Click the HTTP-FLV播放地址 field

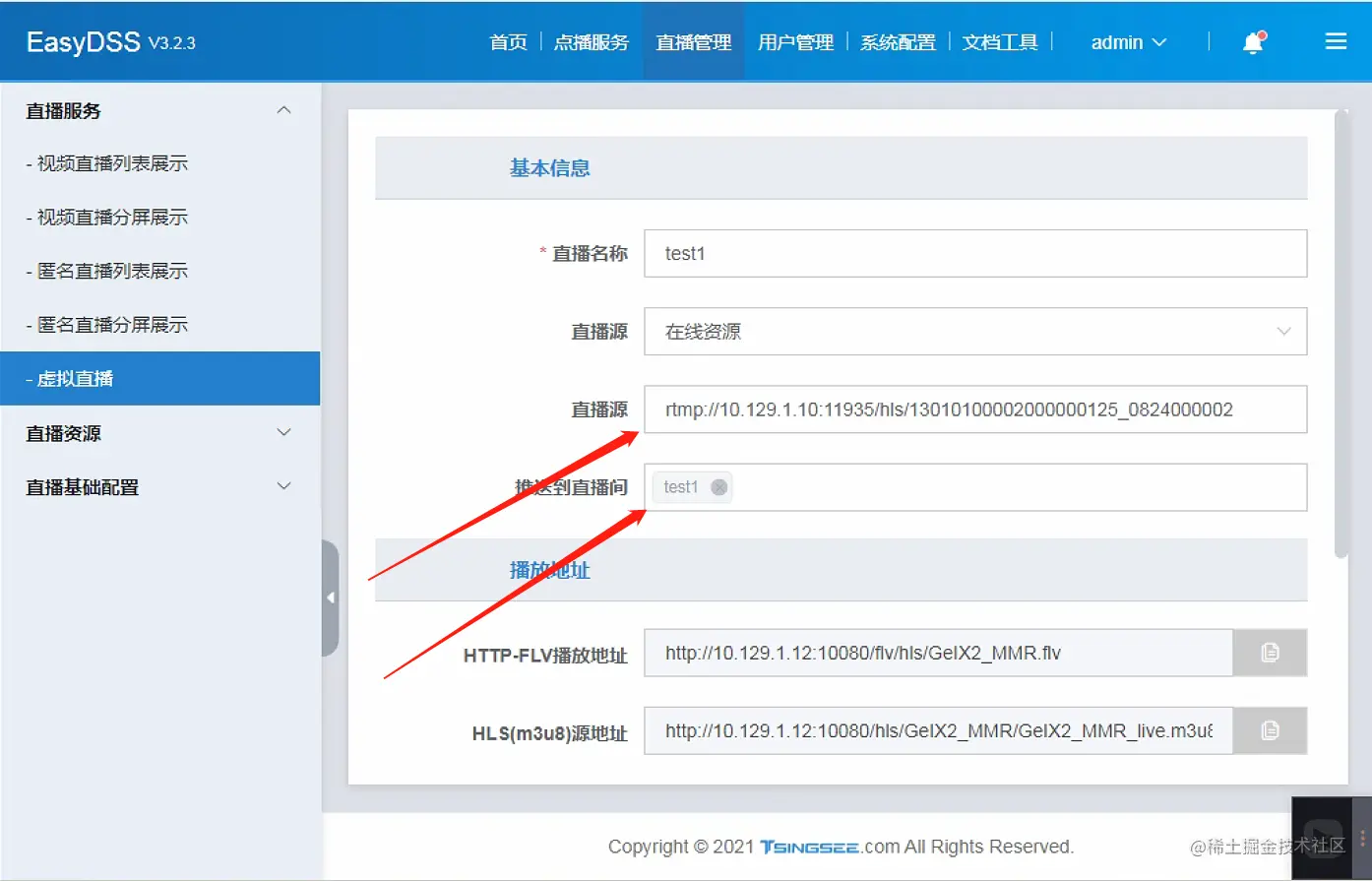click(938, 653)
